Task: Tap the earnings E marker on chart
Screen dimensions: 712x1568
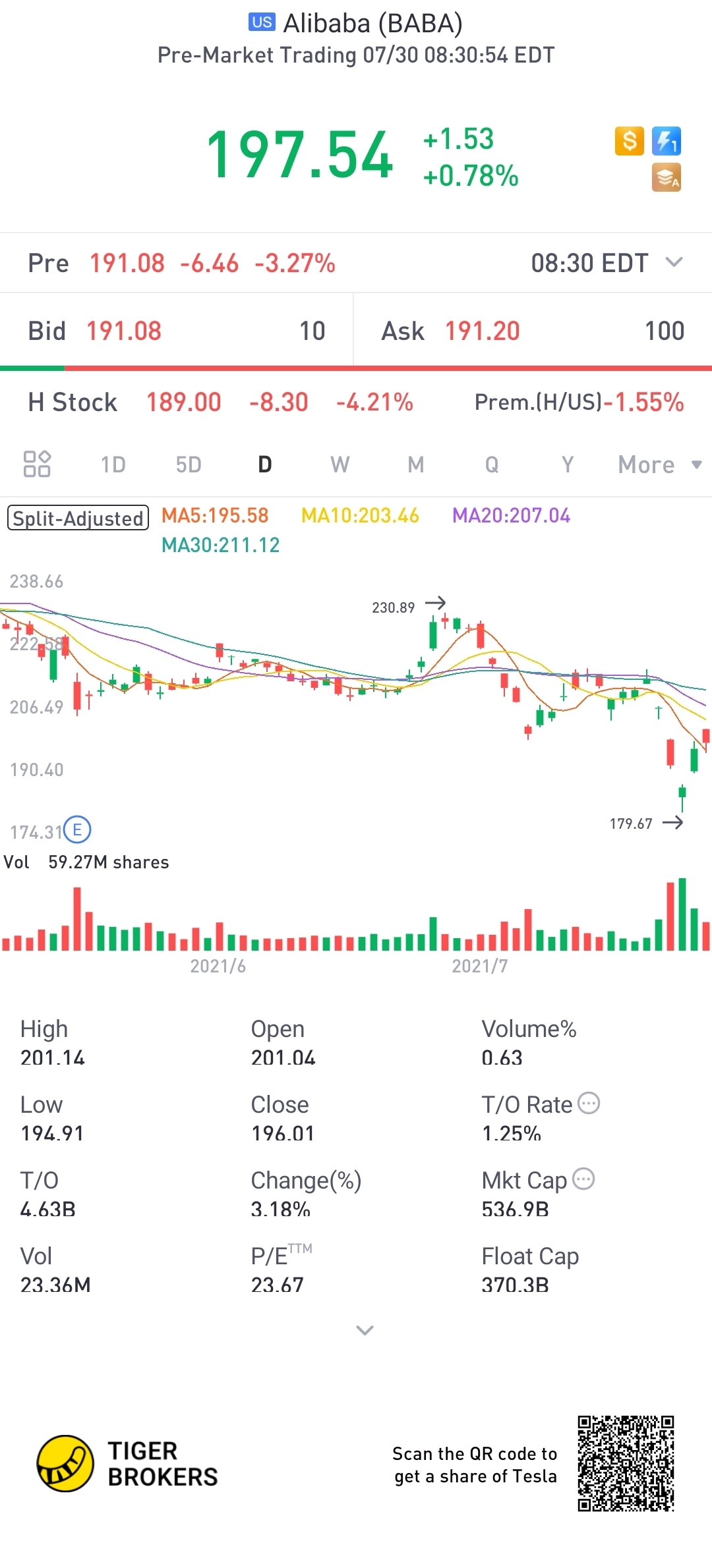Action: point(77,830)
